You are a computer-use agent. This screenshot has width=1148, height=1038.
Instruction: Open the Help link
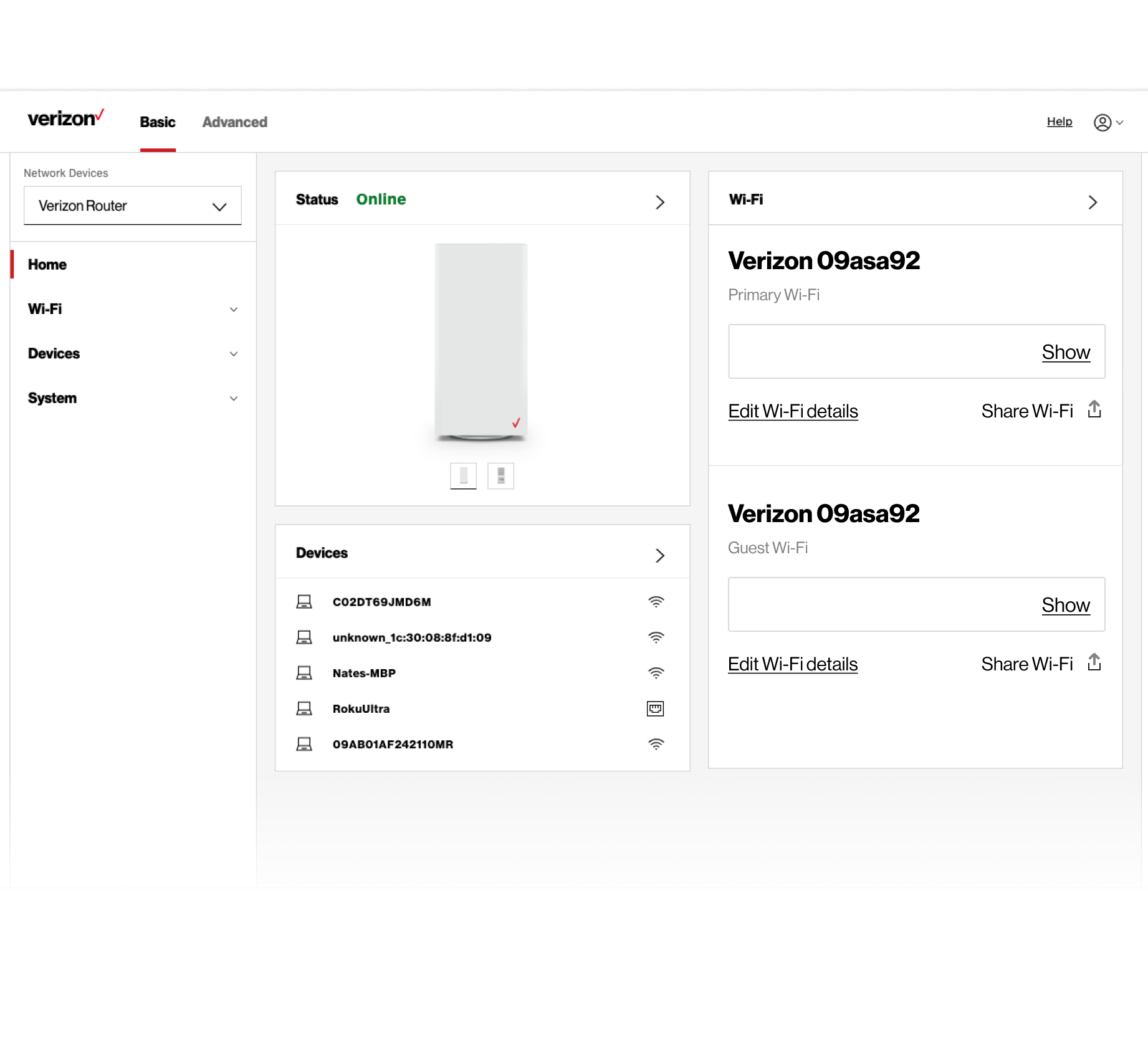point(1059,121)
